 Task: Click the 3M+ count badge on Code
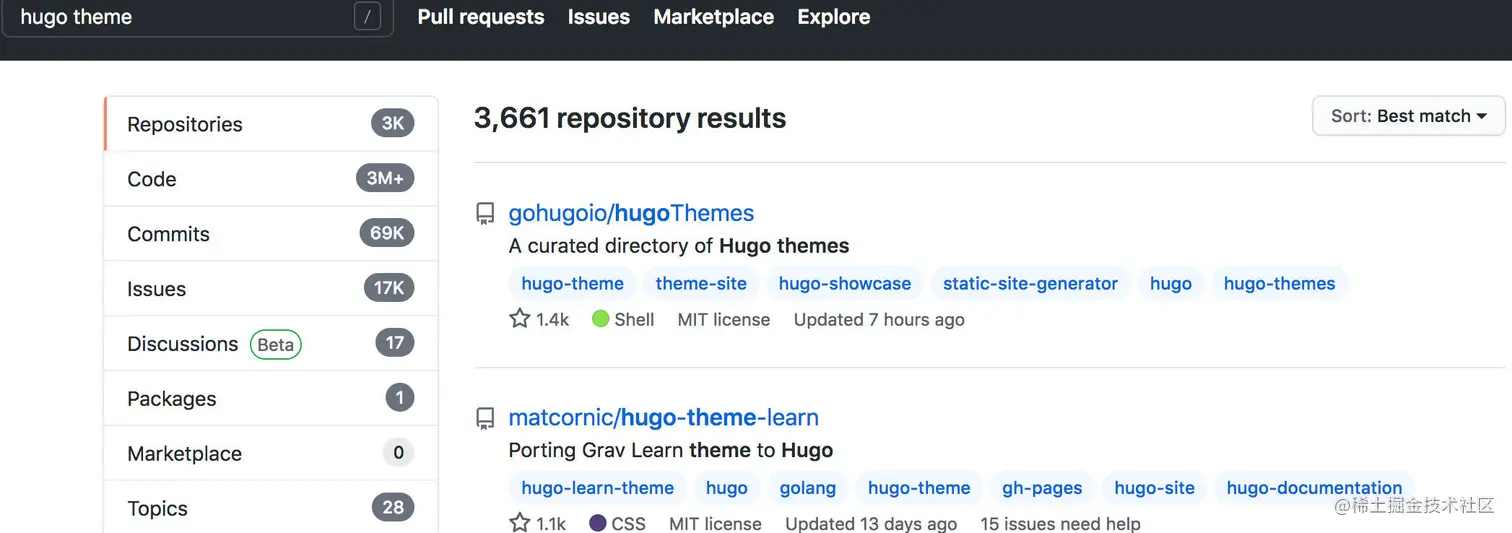pos(385,178)
